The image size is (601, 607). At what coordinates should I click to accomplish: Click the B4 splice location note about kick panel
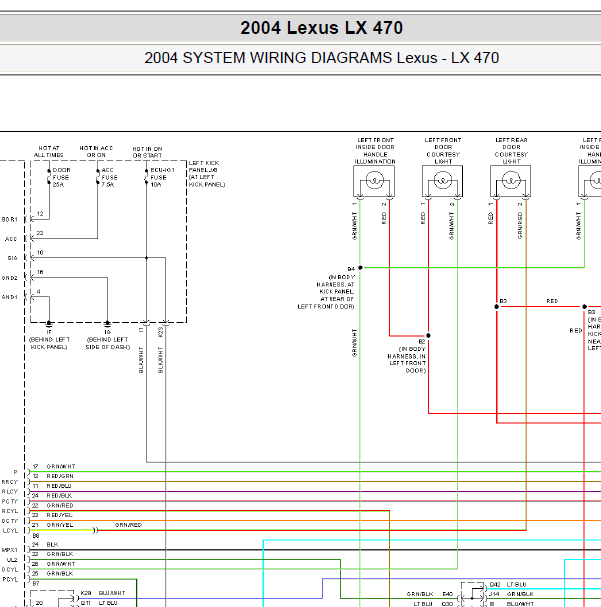[x=326, y=291]
